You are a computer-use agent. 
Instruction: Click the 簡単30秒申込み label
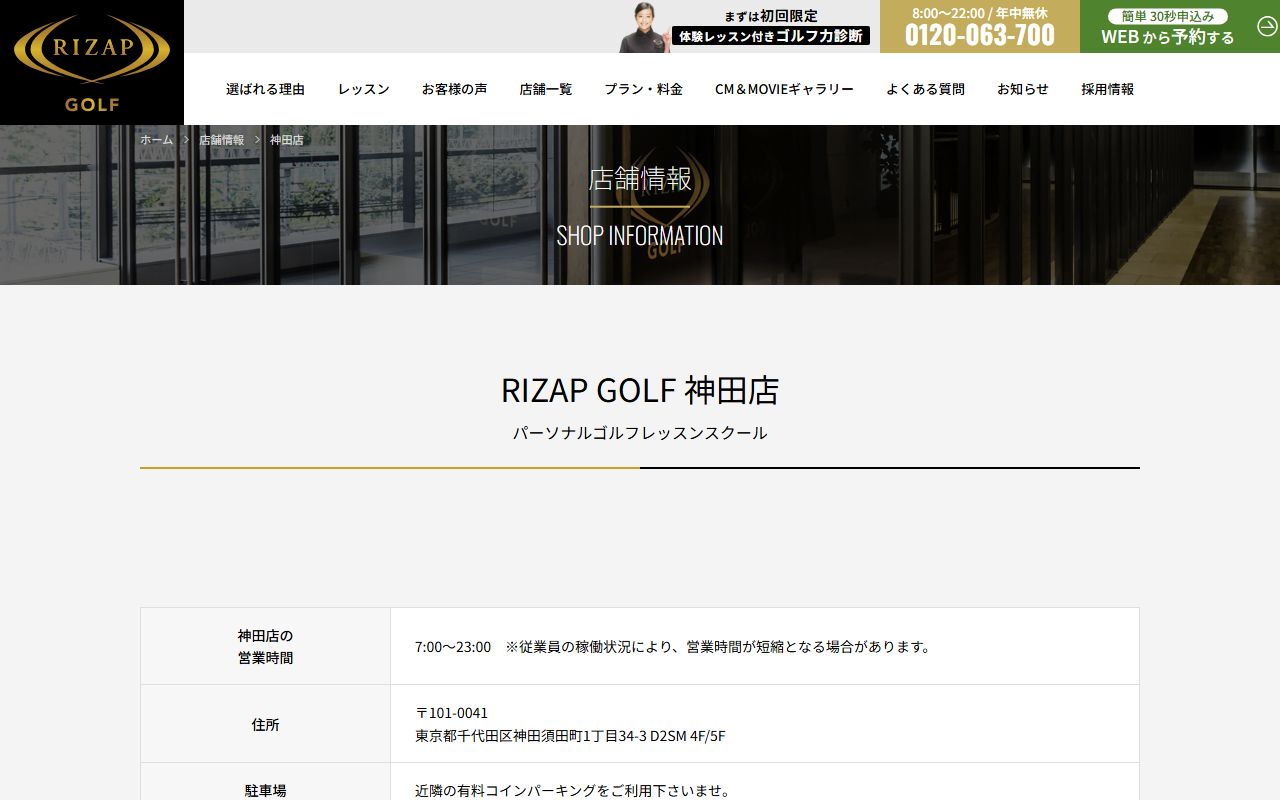1167,16
